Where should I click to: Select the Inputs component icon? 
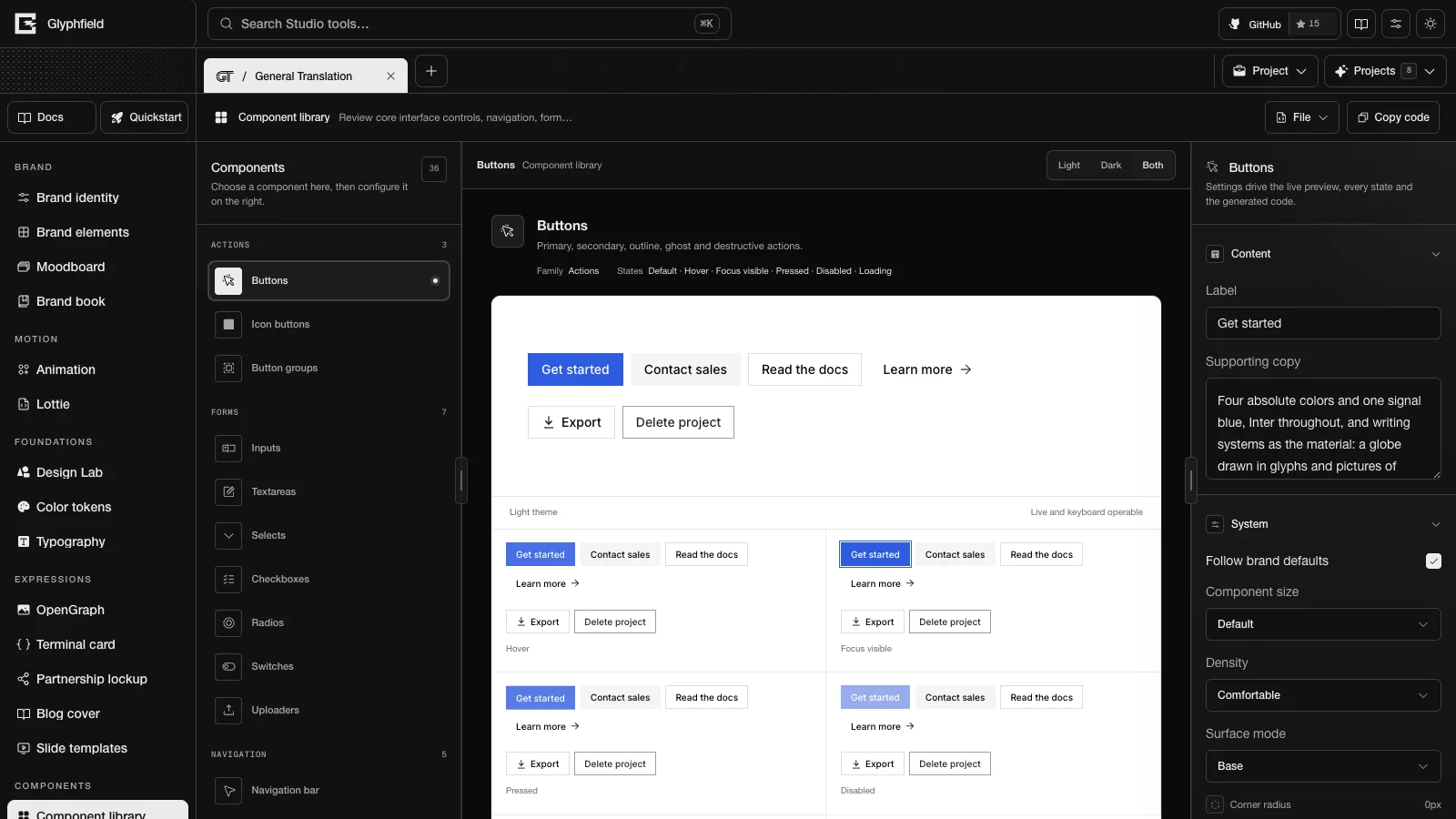pos(228,448)
